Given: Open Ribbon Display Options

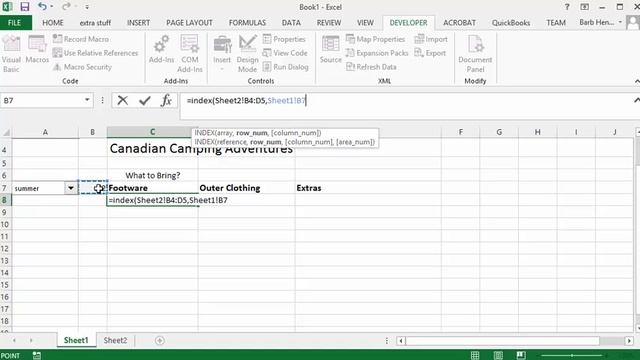Looking at the screenshot, I should [x=584, y=7].
